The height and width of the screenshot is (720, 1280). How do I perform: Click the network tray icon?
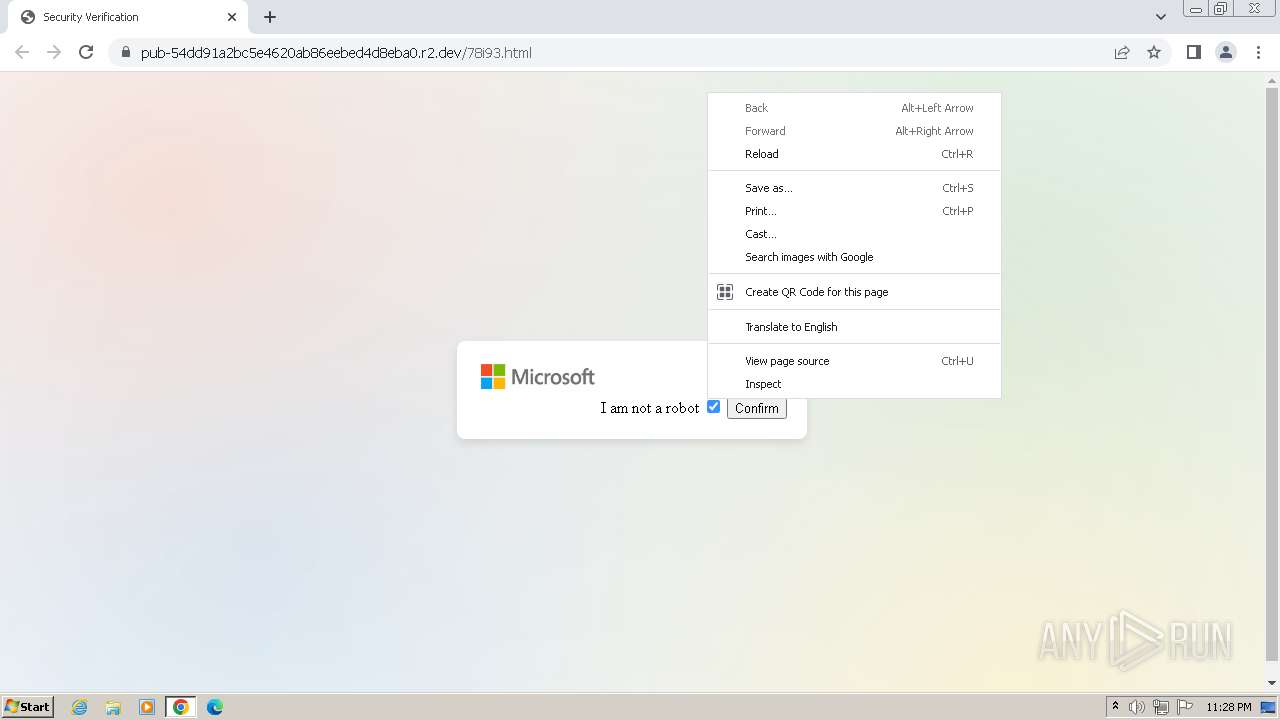tap(1161, 707)
